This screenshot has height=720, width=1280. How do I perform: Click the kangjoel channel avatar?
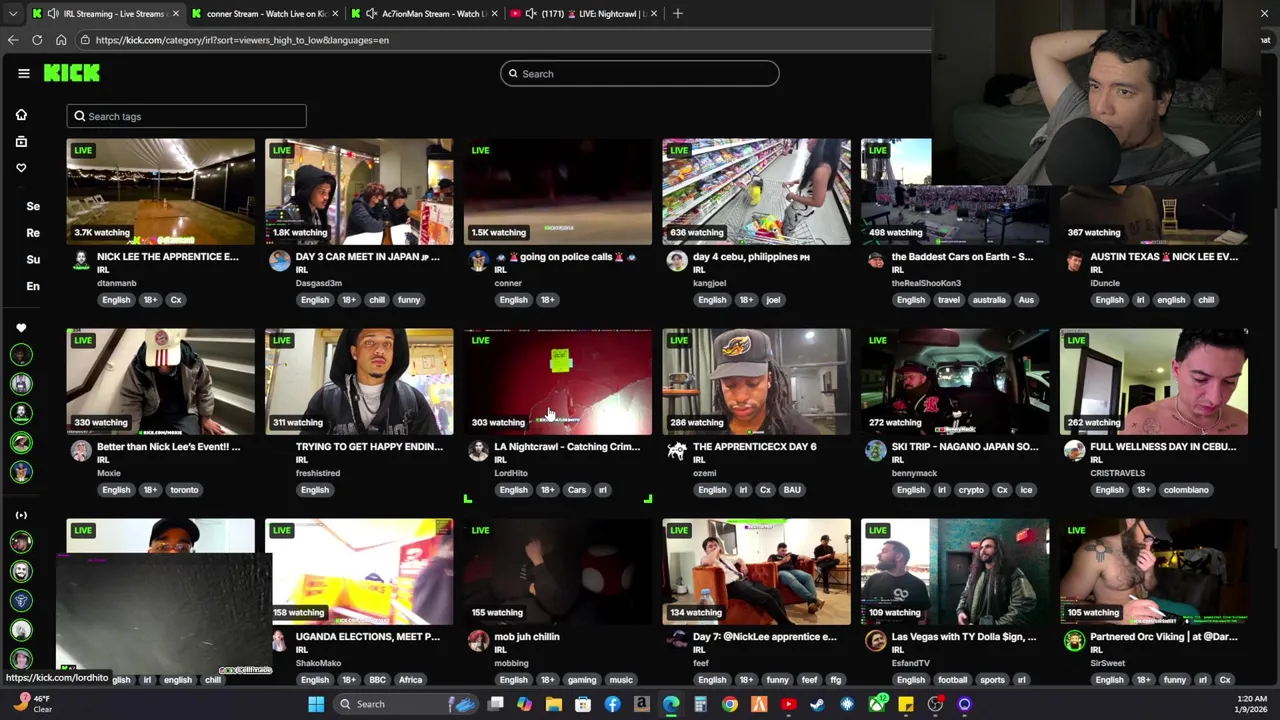(677, 261)
